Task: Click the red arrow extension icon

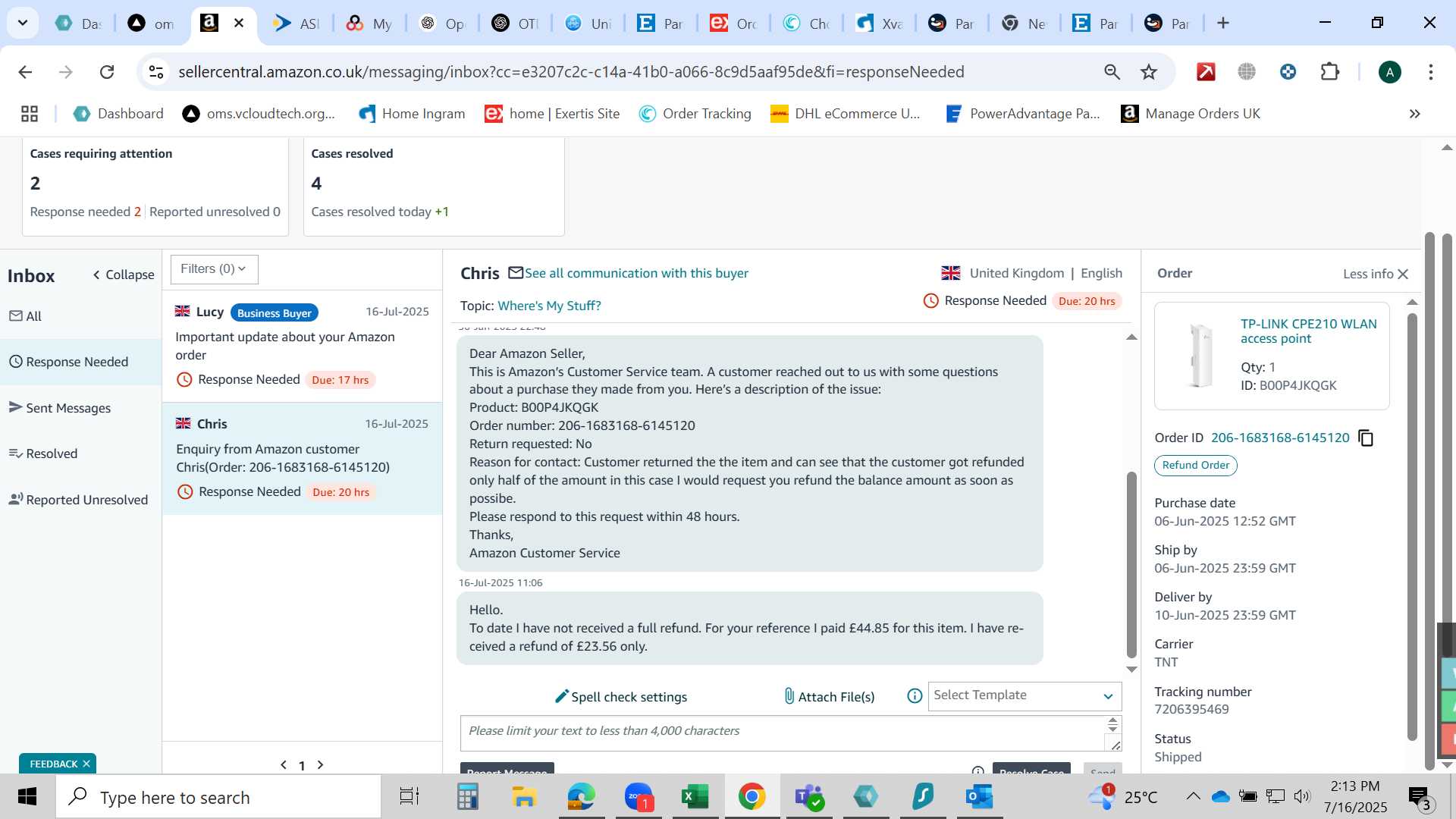Action: (1206, 72)
